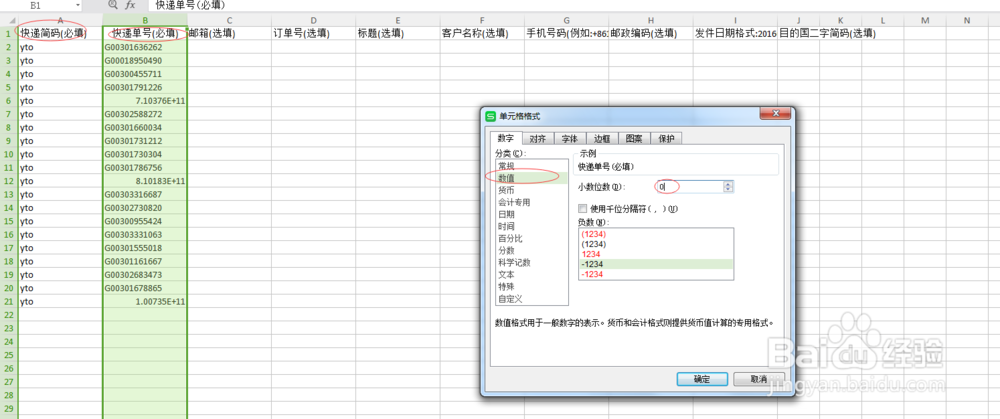Switch to the 对齐 tab
Viewport: 1000px width, 419px height.
pos(538,139)
